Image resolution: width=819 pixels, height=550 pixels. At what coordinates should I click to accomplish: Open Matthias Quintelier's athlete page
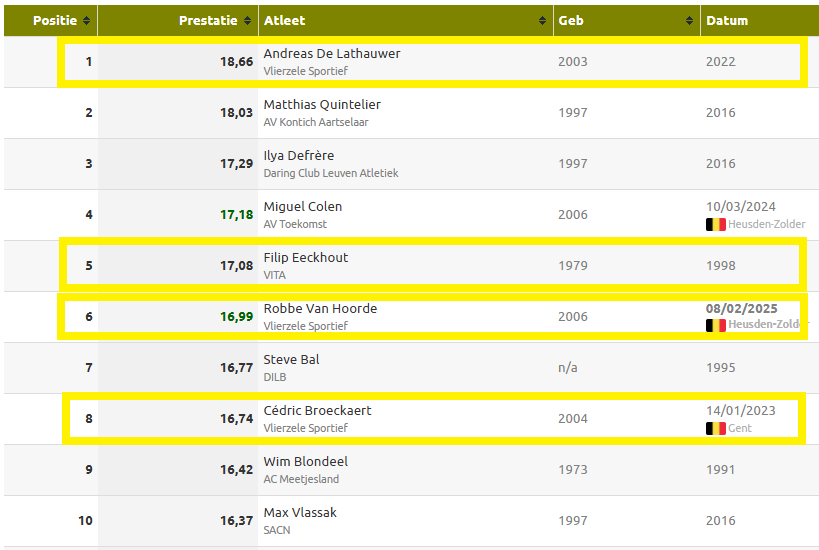[321, 105]
